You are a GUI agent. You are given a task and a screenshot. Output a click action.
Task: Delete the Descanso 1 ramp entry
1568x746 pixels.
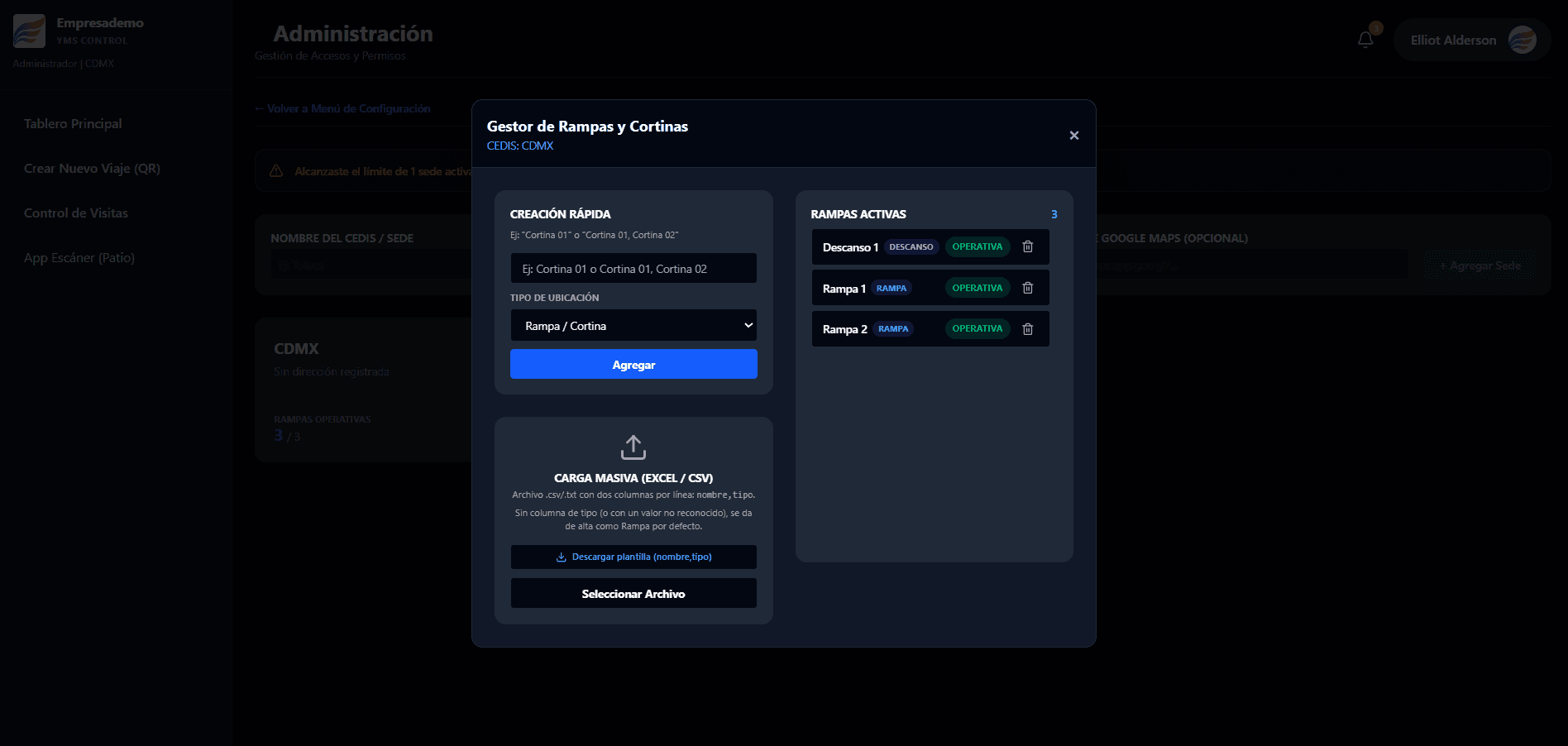(1028, 246)
